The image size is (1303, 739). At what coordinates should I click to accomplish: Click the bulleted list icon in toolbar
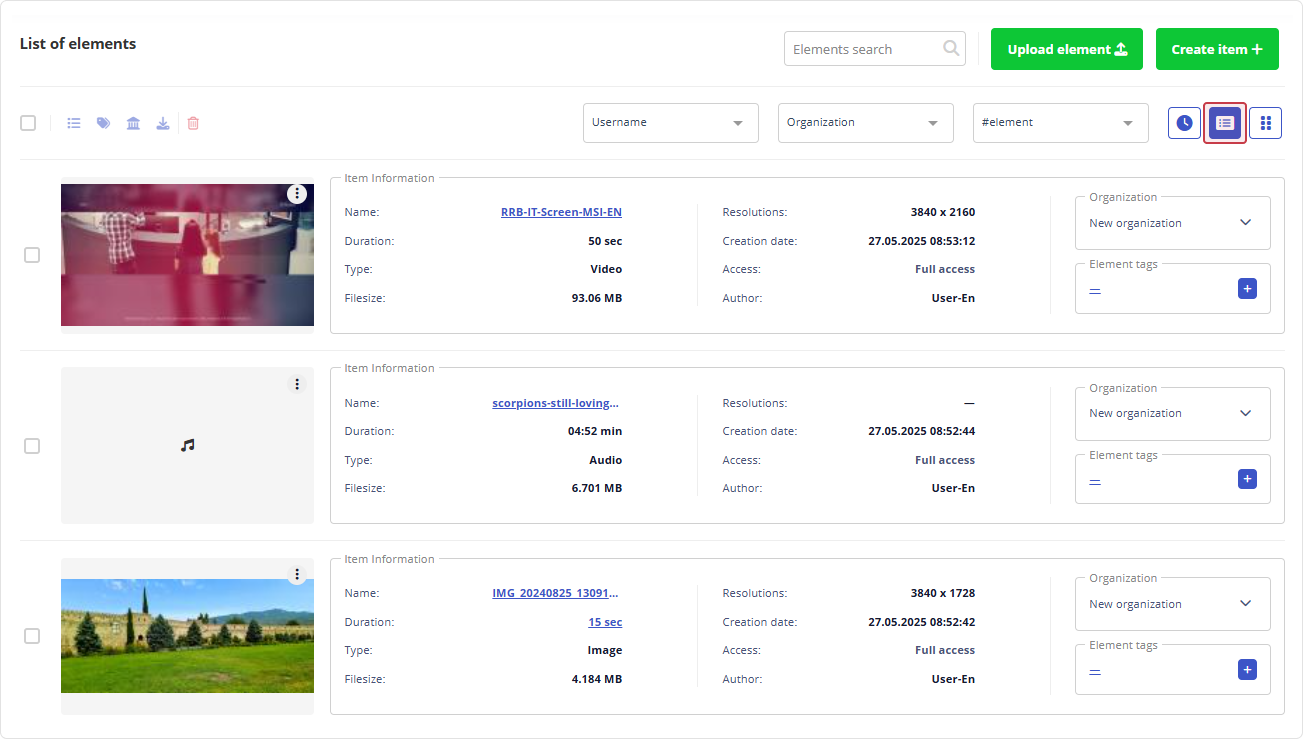click(x=74, y=123)
